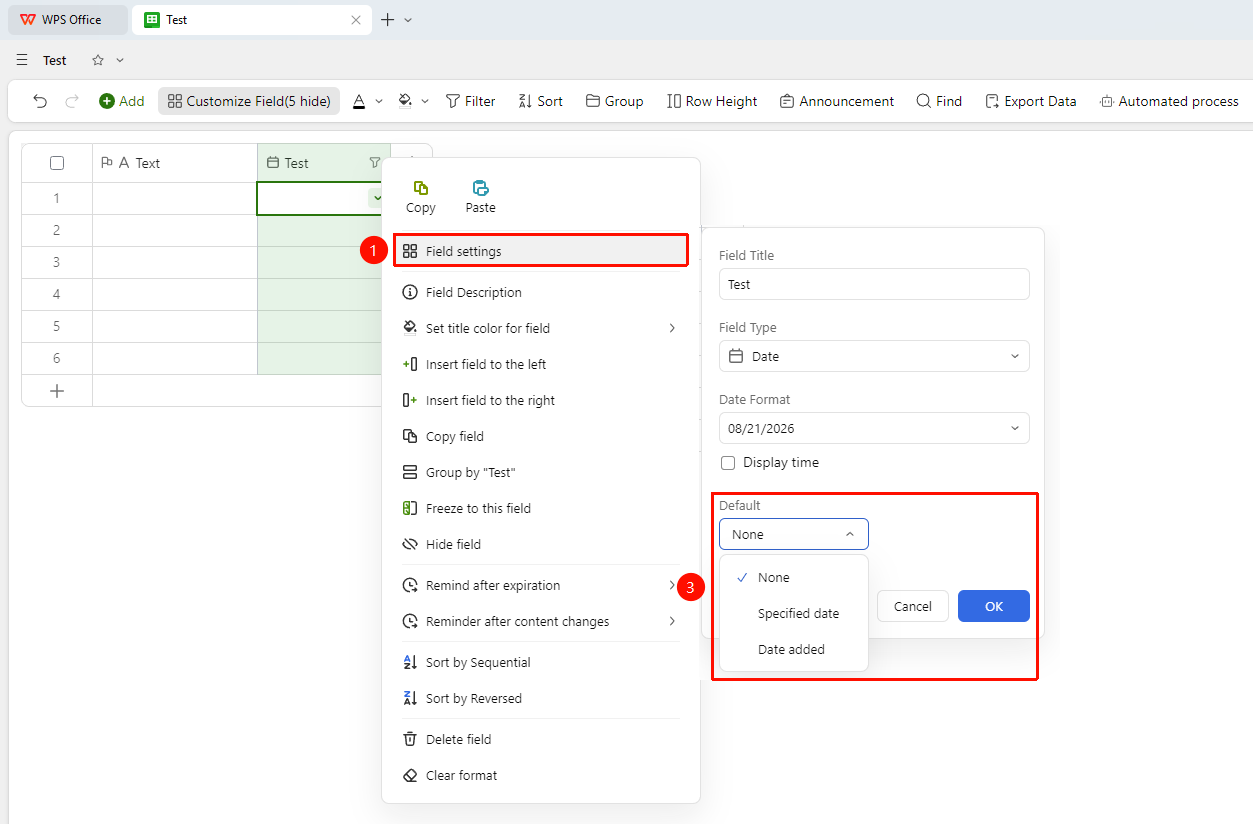Switch to the WPS Office tab
Screen dimensions: 1253x824
point(68,20)
